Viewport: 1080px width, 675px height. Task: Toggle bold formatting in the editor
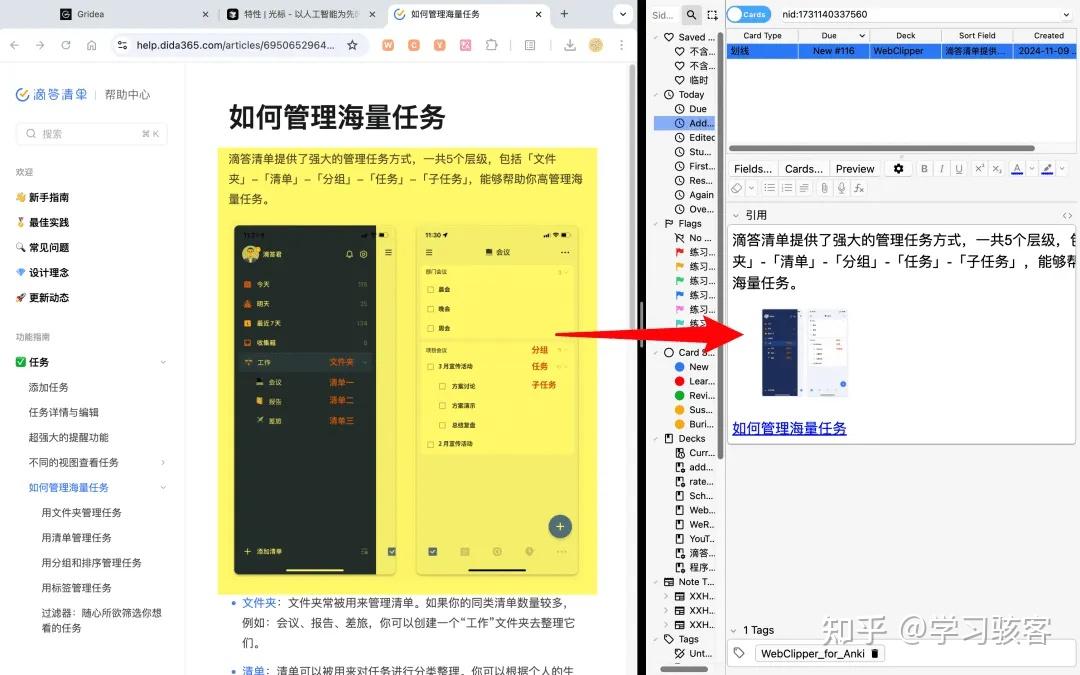924,169
